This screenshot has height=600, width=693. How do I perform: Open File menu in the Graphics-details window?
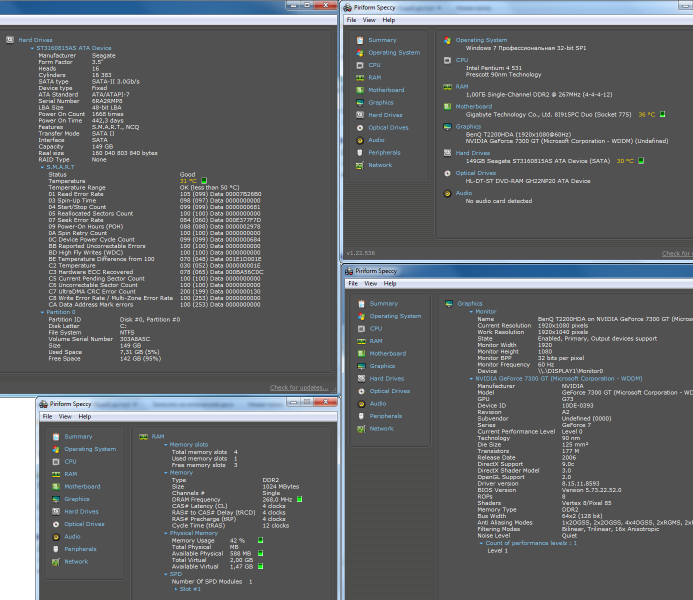click(353, 284)
